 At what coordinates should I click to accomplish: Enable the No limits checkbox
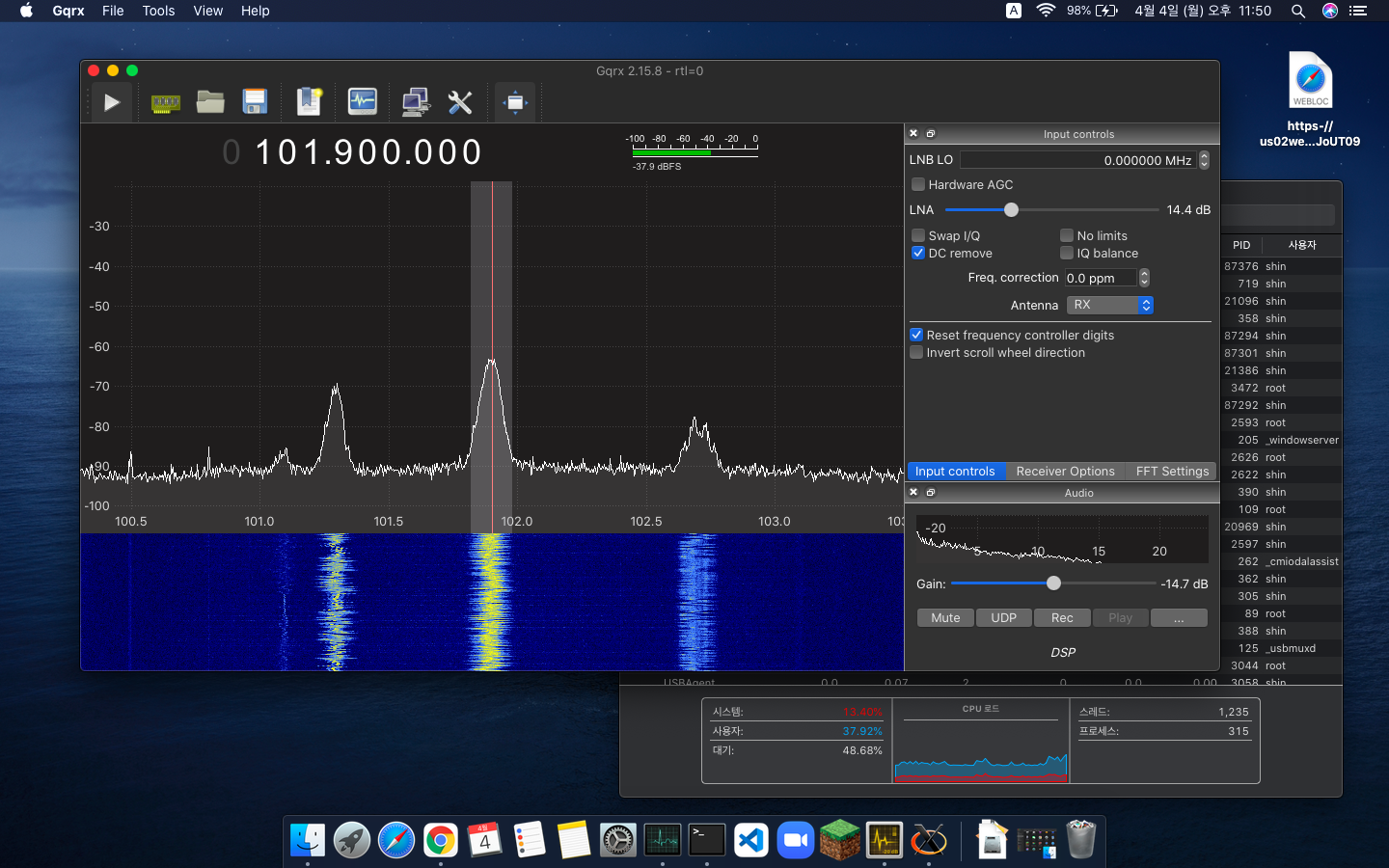click(1067, 235)
